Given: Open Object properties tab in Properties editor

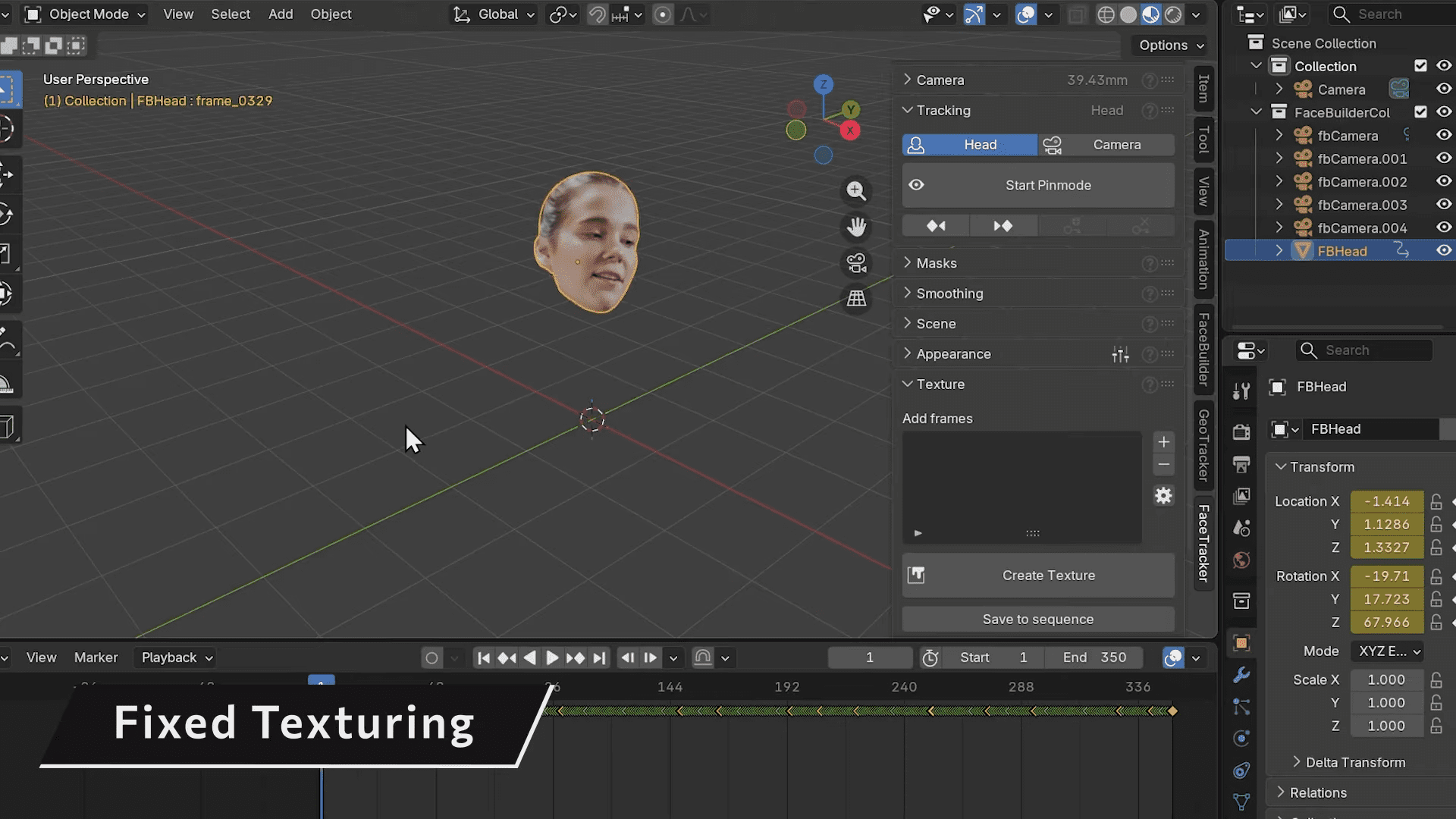Looking at the screenshot, I should pyautogui.click(x=1241, y=642).
